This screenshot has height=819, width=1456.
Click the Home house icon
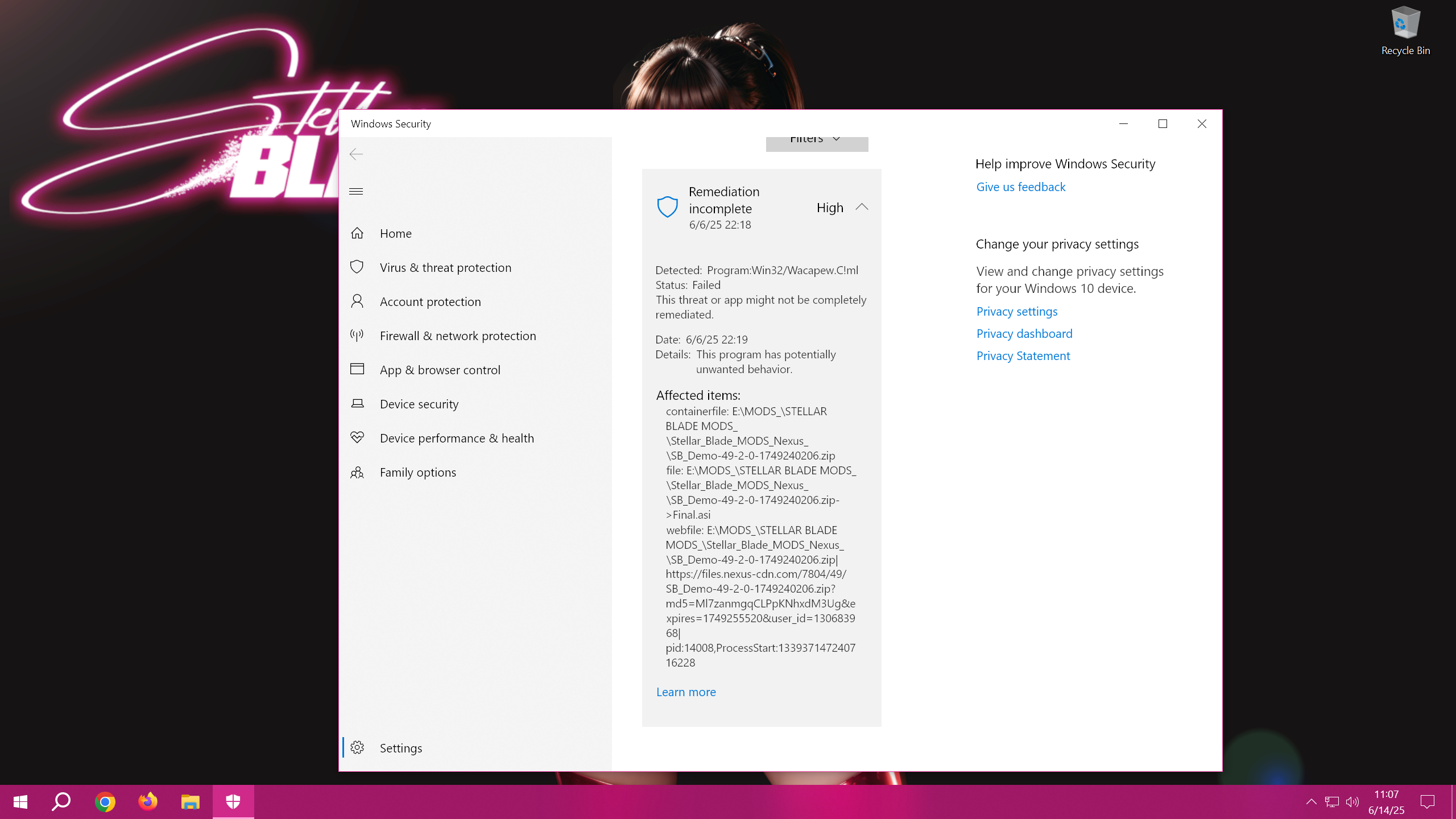click(x=357, y=233)
